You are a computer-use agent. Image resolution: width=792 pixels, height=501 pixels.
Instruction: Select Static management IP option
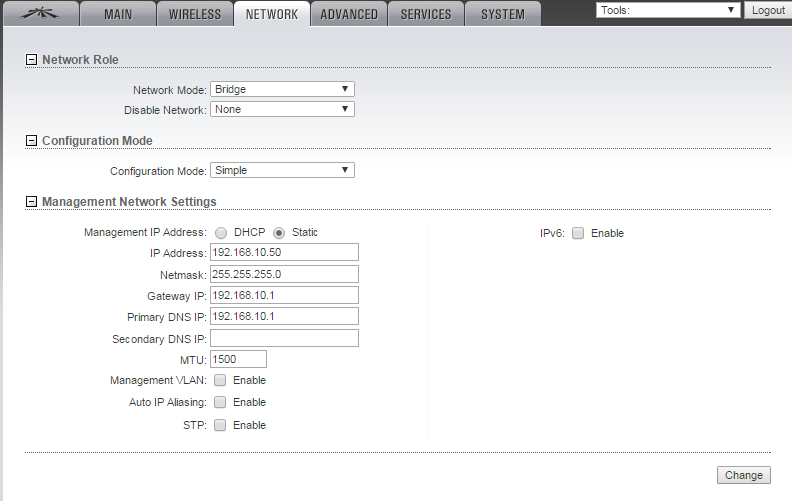click(x=279, y=233)
